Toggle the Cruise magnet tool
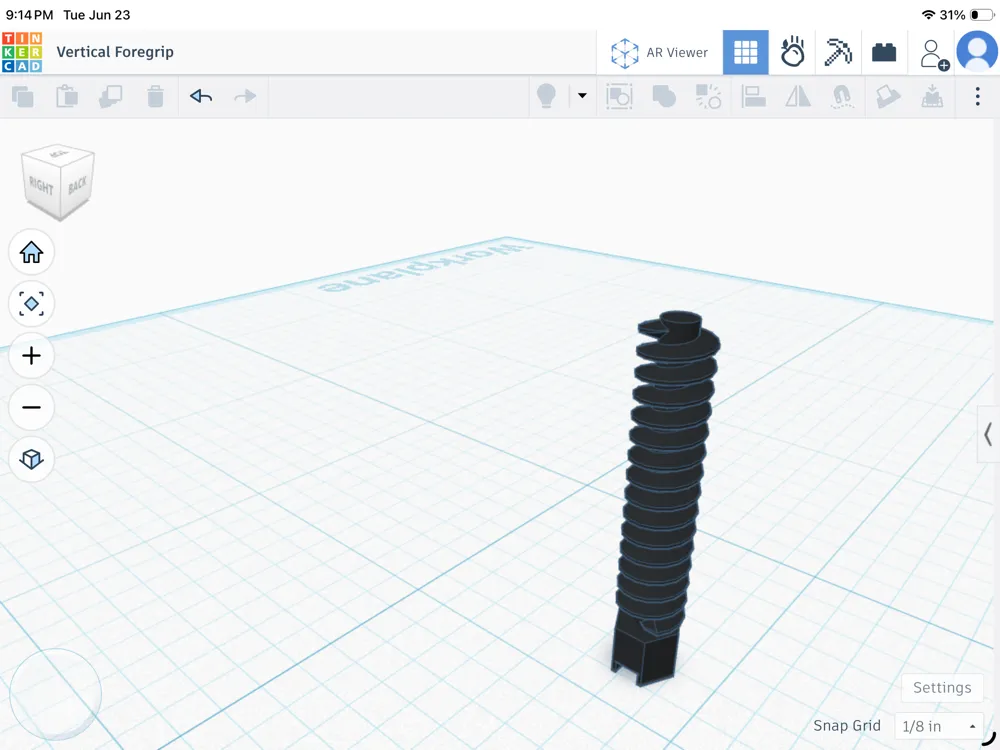Image resolution: width=1000 pixels, height=750 pixels. tap(842, 97)
